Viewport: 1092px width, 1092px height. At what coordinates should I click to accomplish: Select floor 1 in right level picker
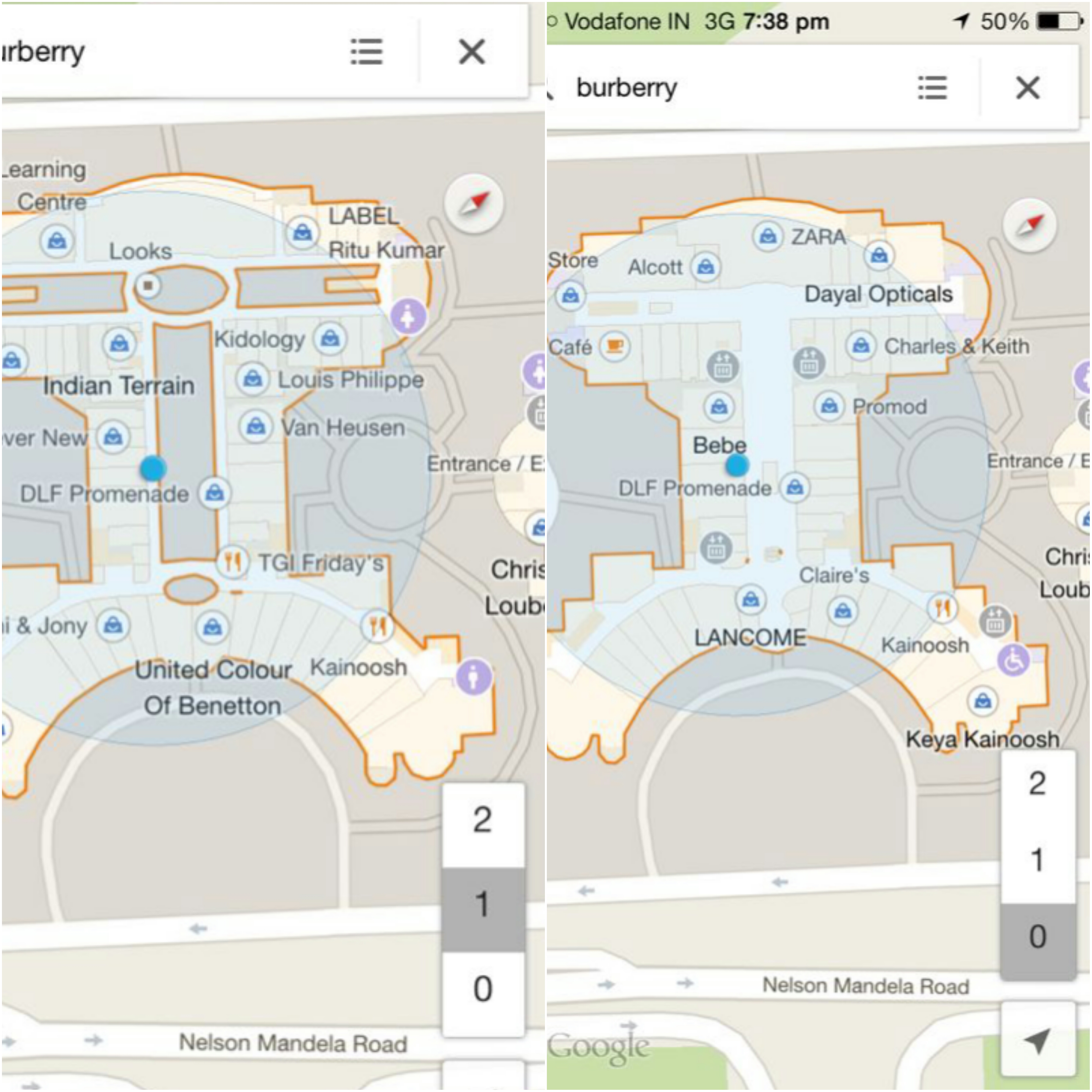[x=1037, y=860]
